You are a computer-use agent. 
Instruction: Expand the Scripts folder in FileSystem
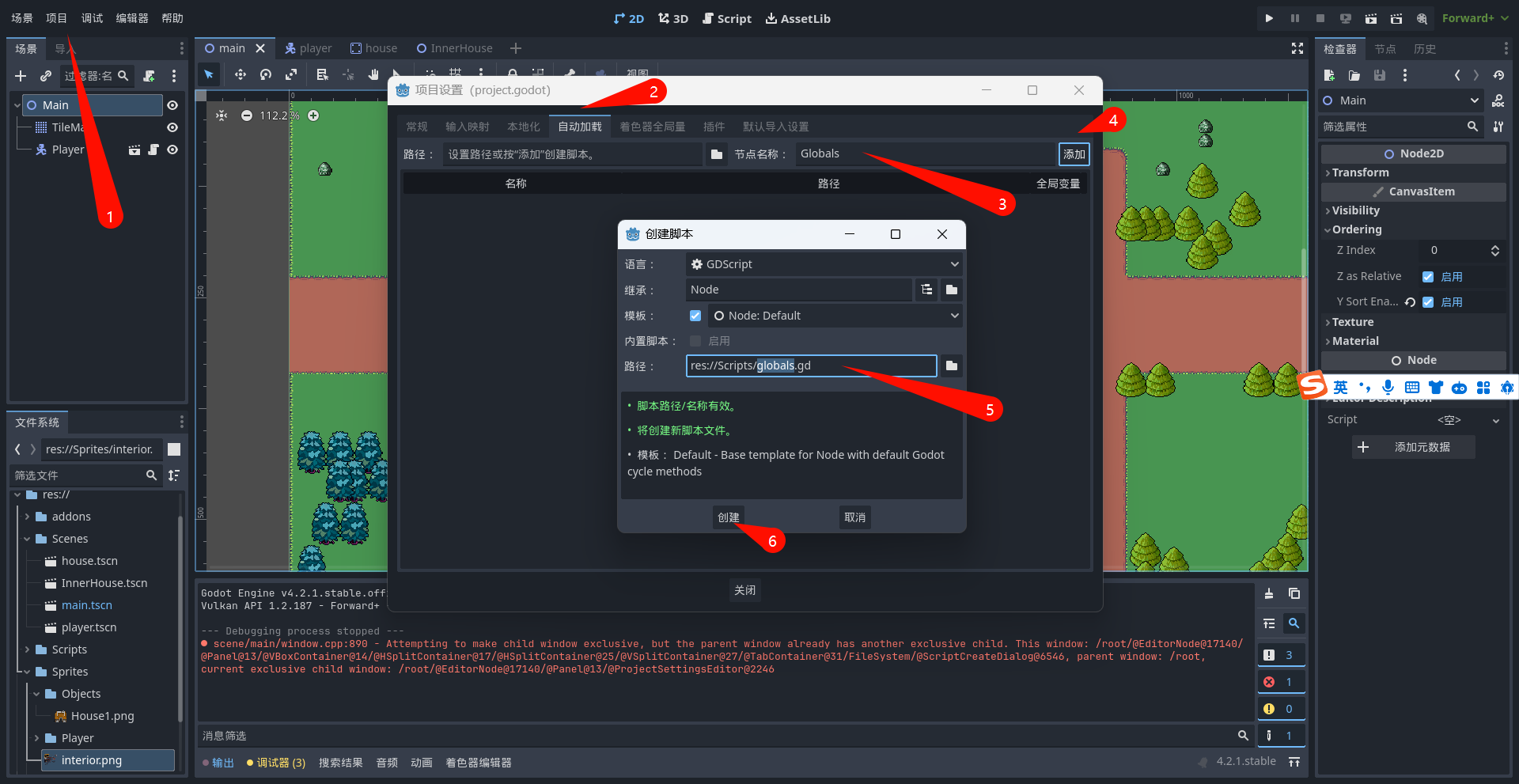pos(27,650)
